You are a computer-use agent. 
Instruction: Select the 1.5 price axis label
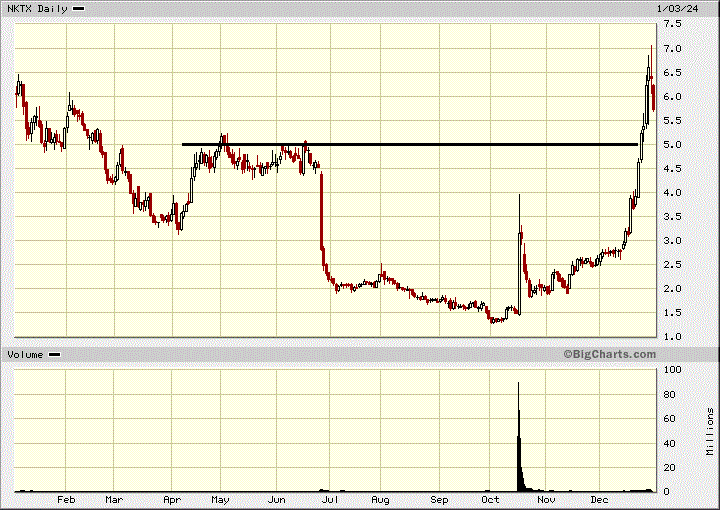coord(672,313)
